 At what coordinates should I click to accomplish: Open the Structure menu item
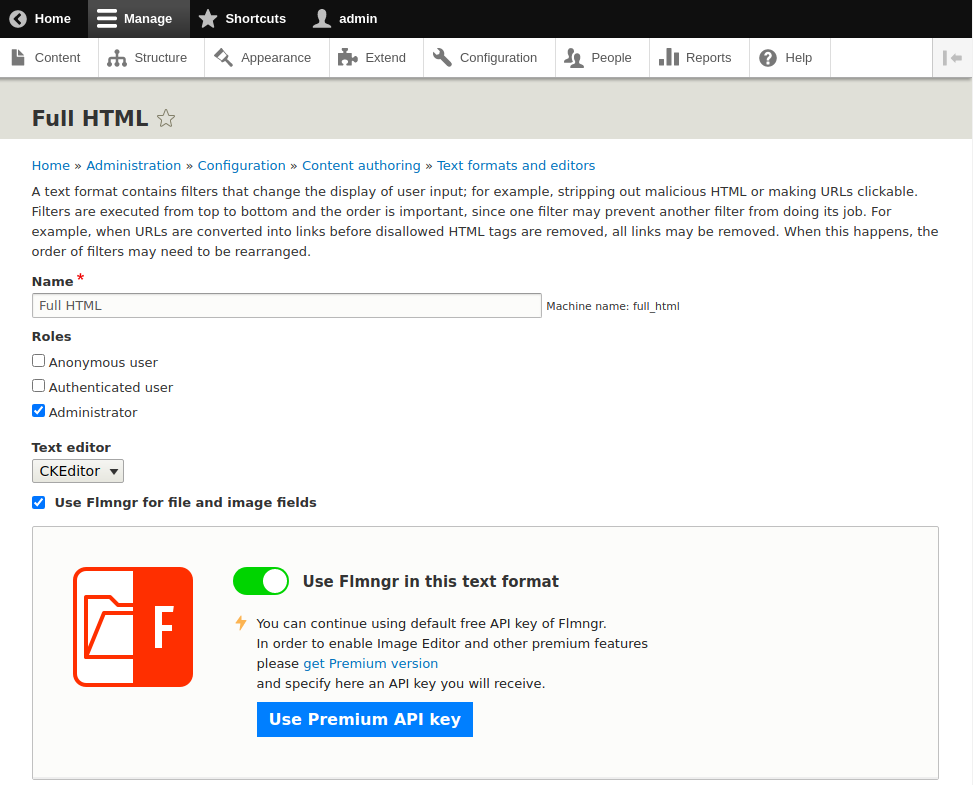151,58
